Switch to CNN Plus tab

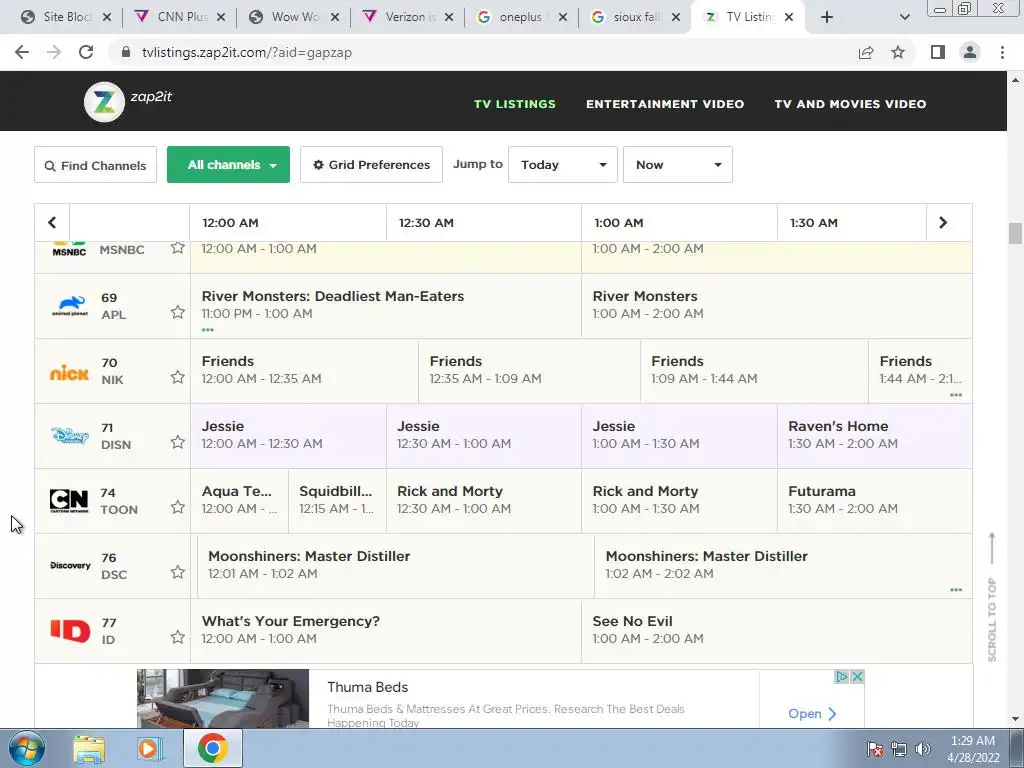179,17
